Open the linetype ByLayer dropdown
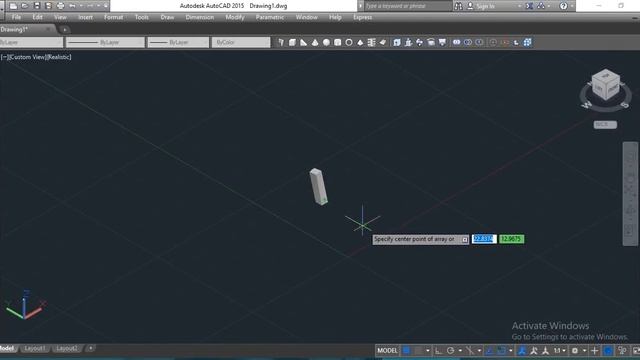 point(105,42)
